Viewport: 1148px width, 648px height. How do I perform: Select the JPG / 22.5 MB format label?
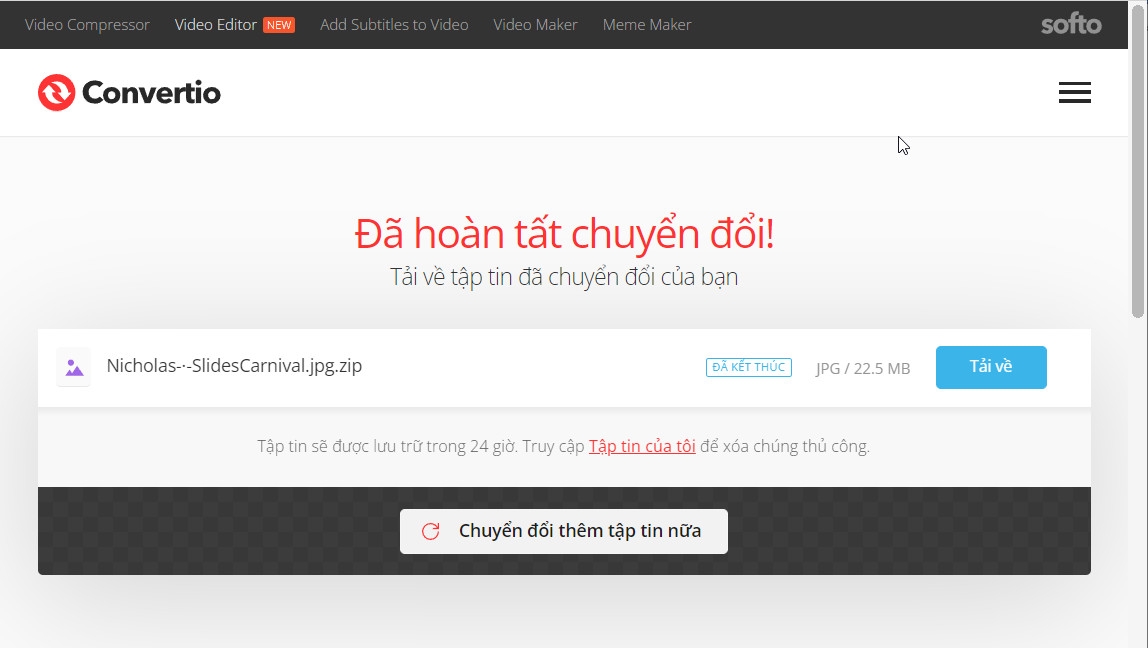click(x=861, y=368)
